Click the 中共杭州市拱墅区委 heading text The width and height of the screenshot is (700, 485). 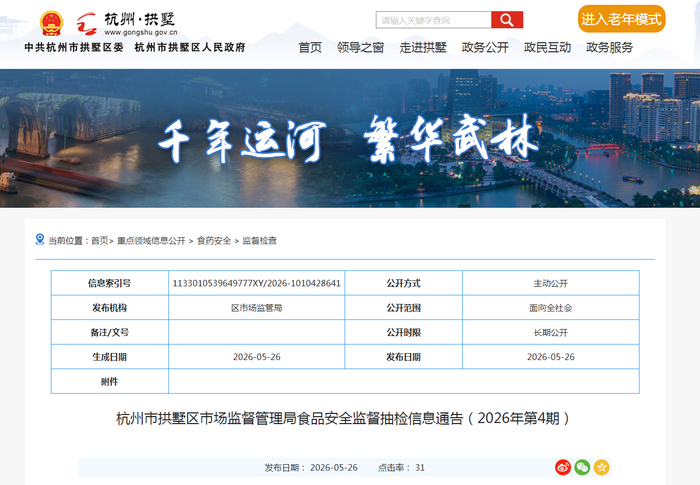74,47
